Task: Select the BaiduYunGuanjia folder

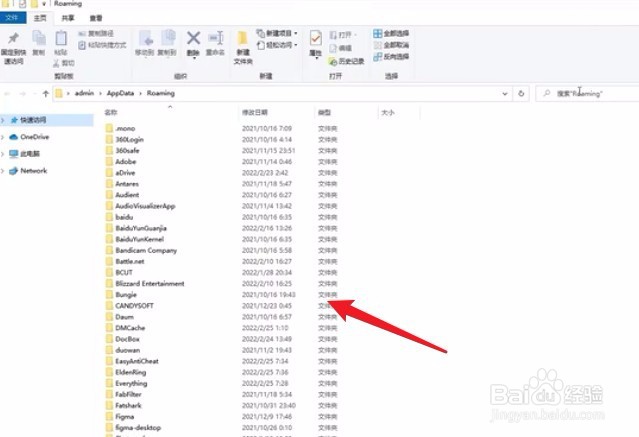Action: (x=141, y=228)
